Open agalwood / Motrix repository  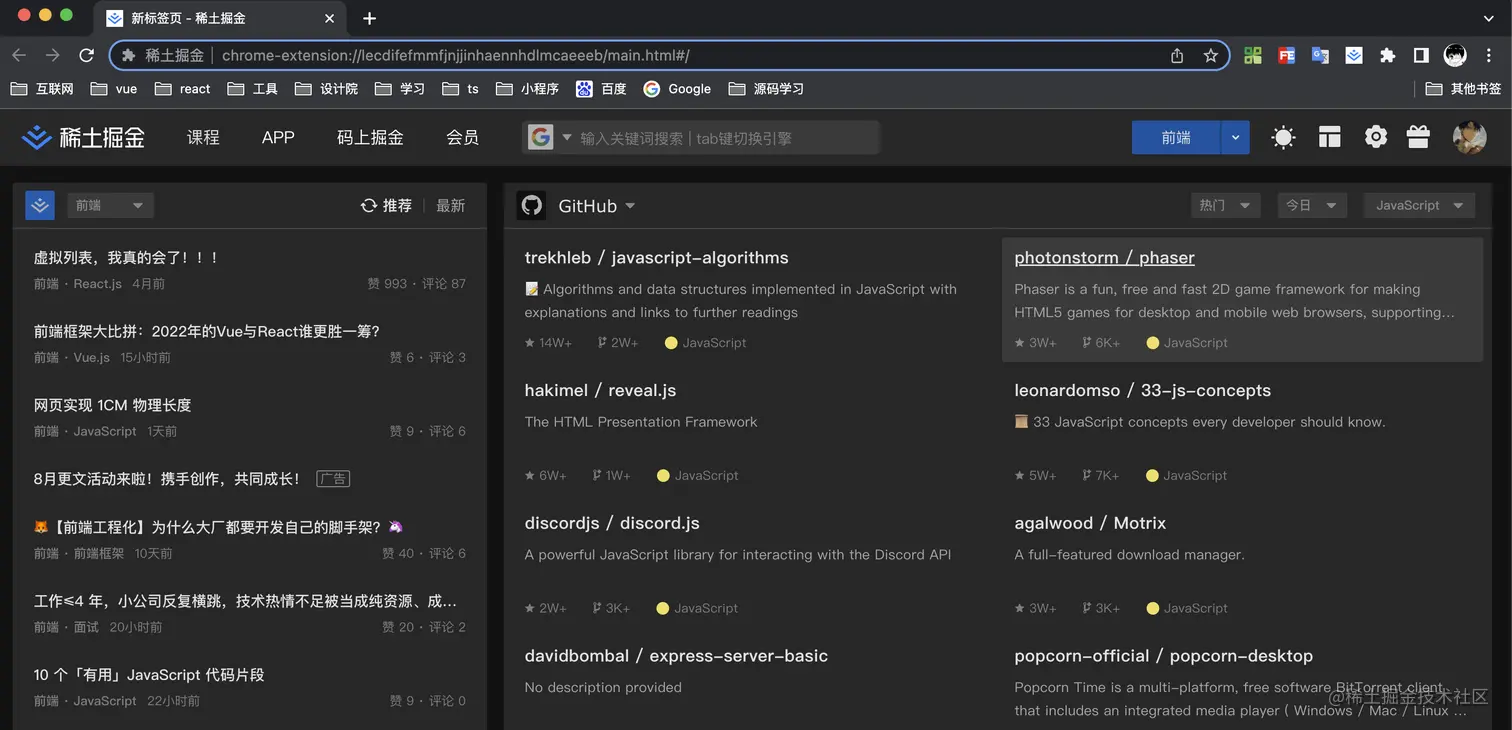coord(1090,523)
